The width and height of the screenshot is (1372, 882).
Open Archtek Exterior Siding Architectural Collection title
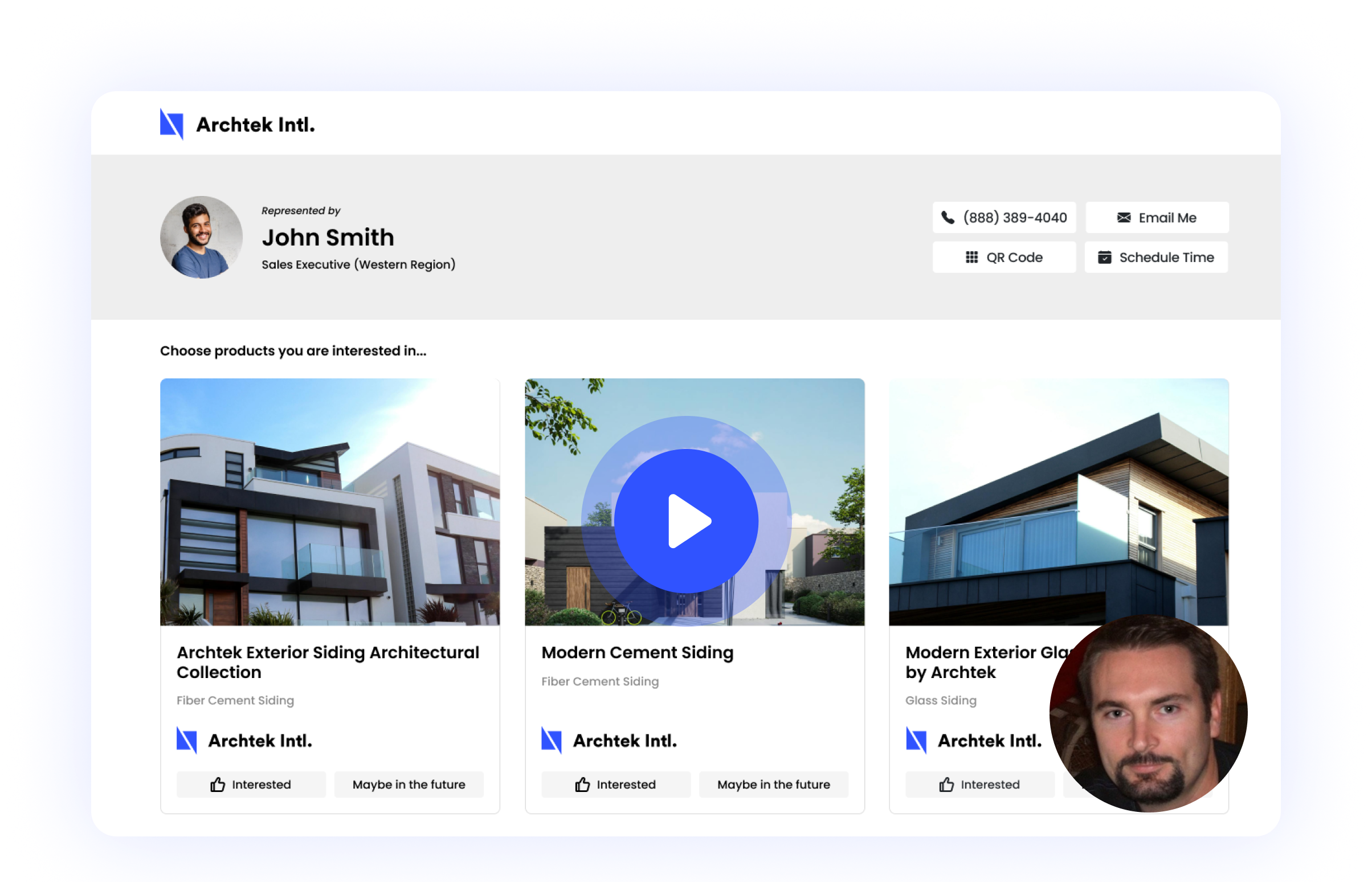328,661
